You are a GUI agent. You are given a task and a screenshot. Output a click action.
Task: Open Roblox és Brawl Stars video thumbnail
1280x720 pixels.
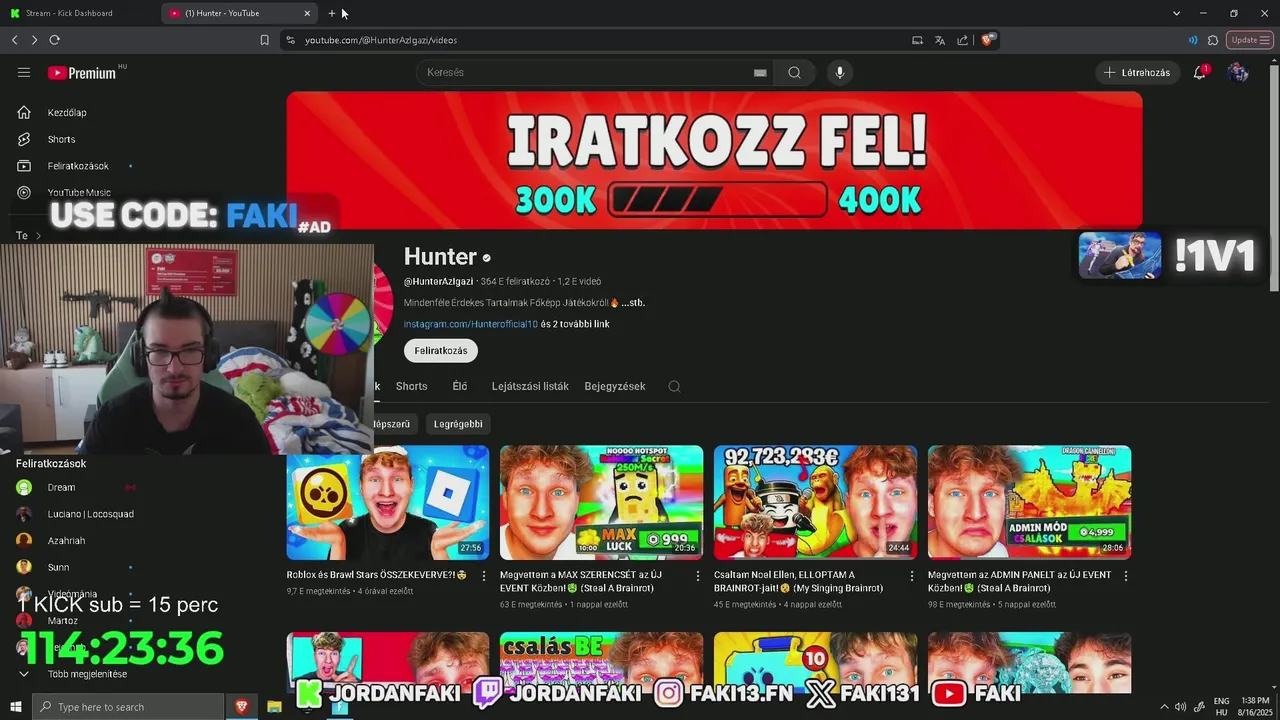pos(388,502)
